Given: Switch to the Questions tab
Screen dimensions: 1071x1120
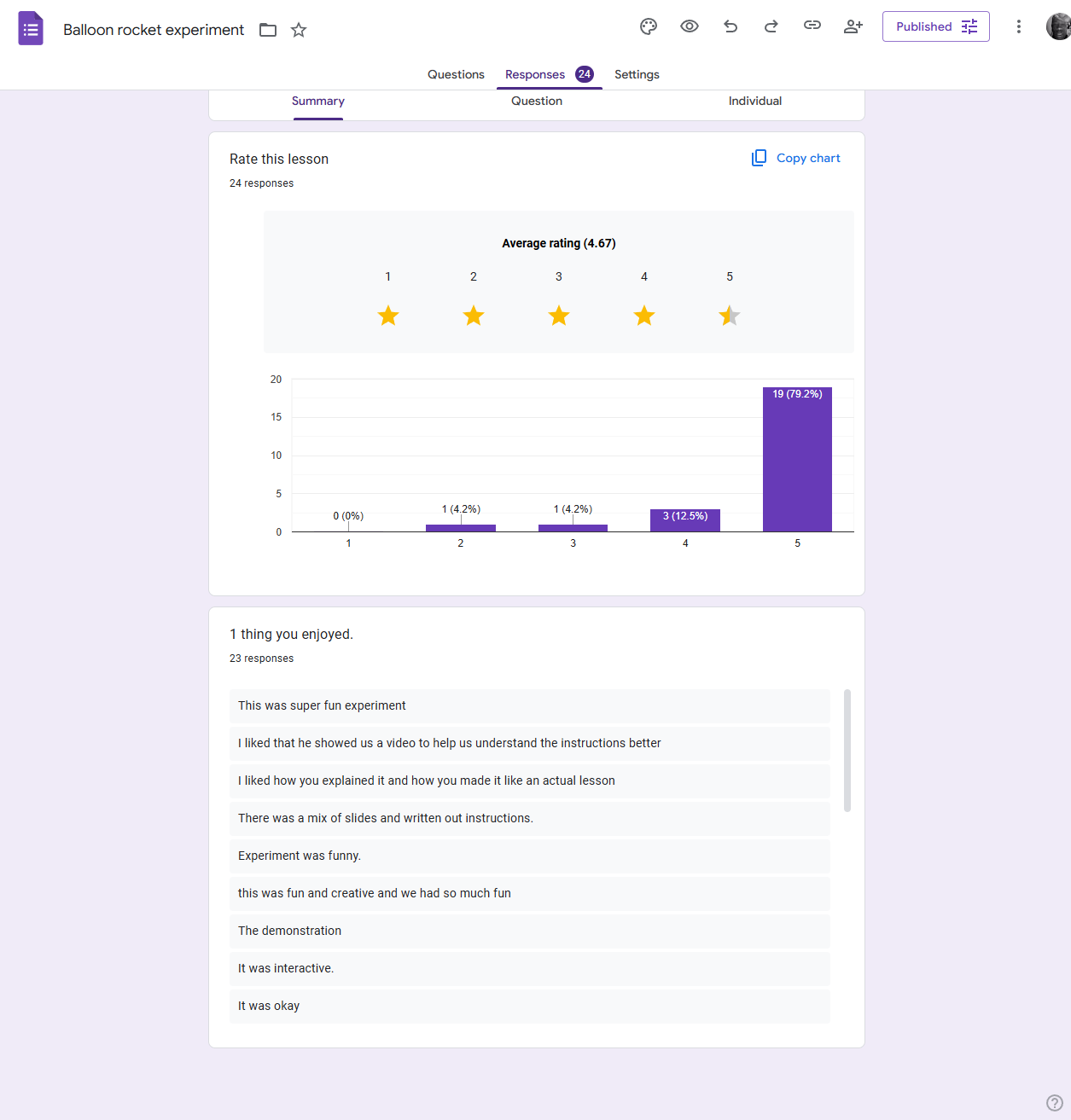Looking at the screenshot, I should tap(456, 74).
